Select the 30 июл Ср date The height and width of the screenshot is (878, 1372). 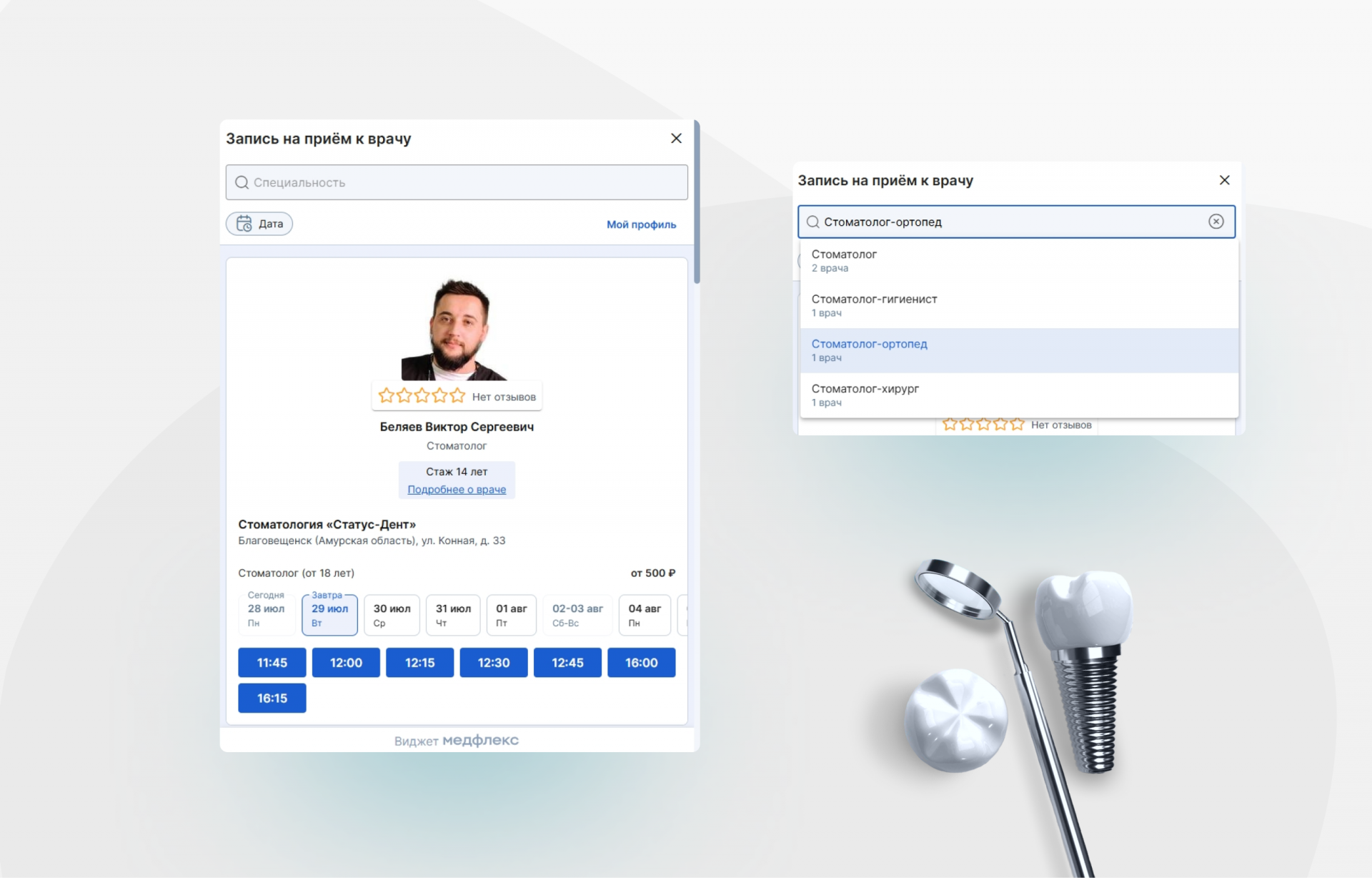click(392, 615)
